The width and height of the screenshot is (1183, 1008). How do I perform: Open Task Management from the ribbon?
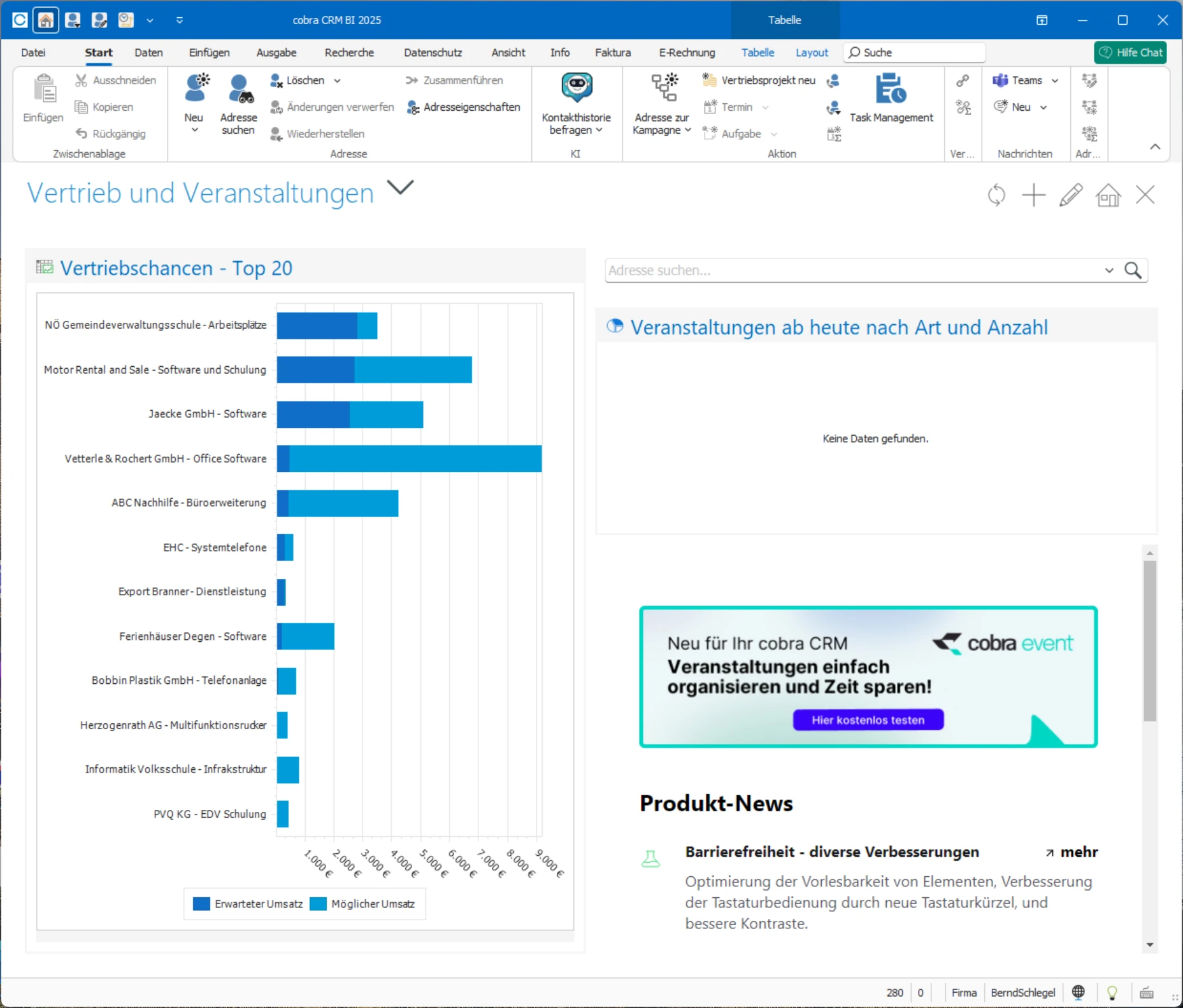891,89
